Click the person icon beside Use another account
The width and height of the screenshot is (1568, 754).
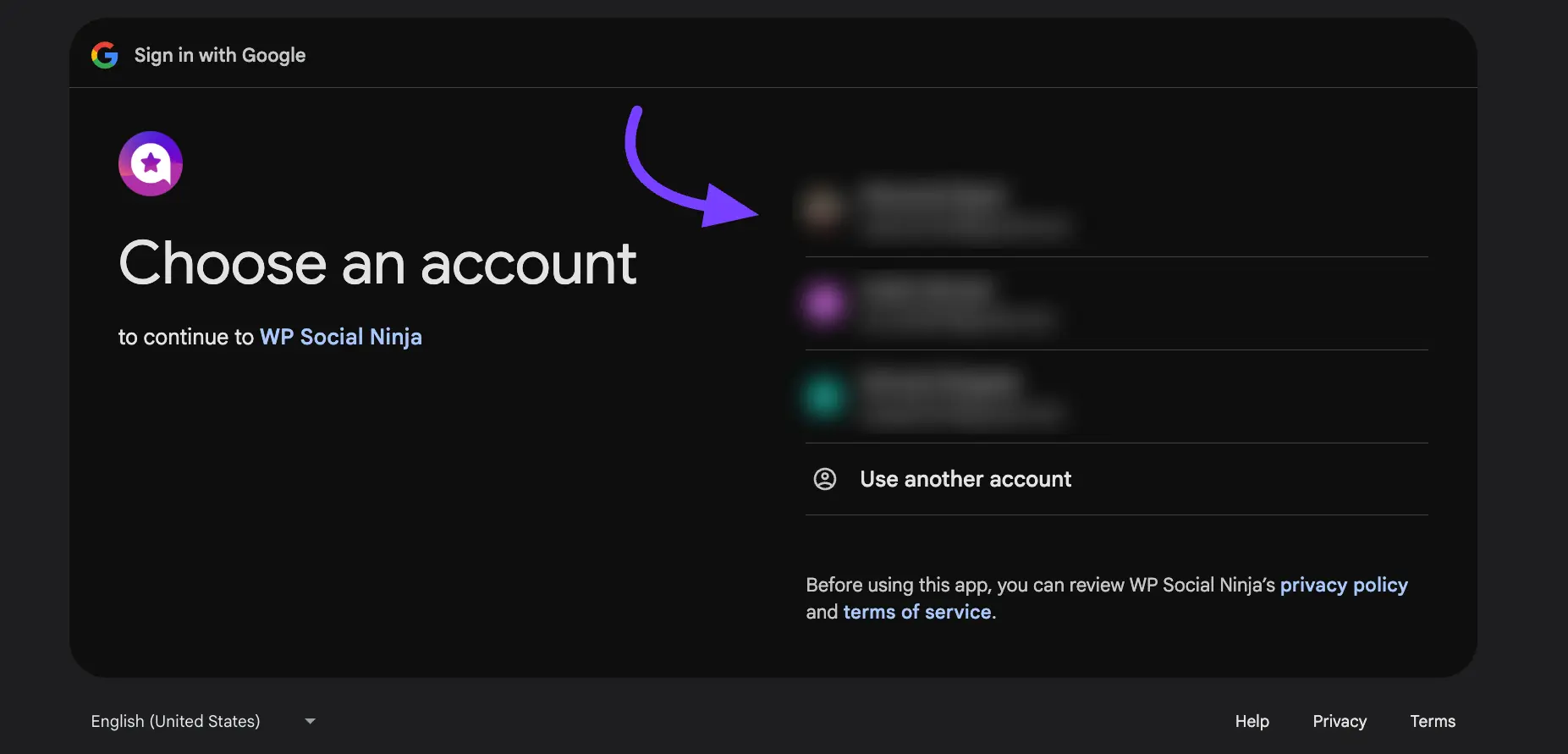click(825, 479)
